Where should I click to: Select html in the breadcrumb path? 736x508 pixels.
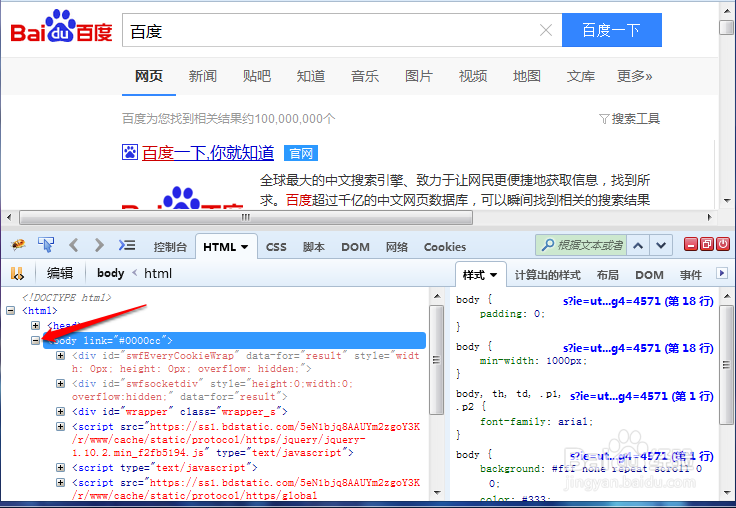[x=158, y=273]
